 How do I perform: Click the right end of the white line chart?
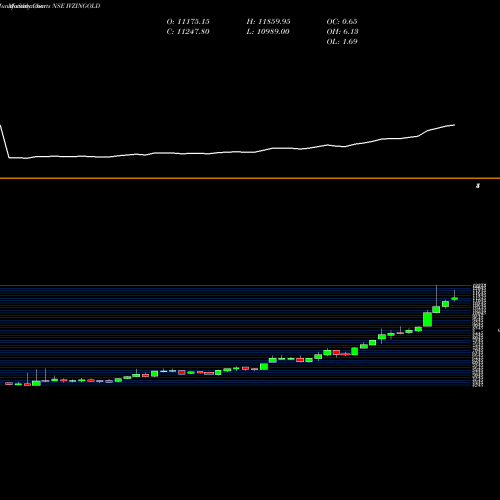[454, 125]
